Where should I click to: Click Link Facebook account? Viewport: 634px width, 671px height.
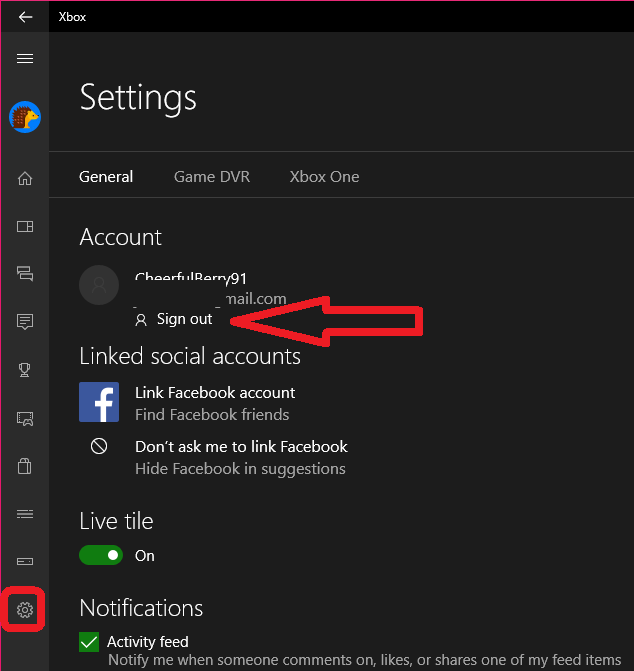pos(215,392)
